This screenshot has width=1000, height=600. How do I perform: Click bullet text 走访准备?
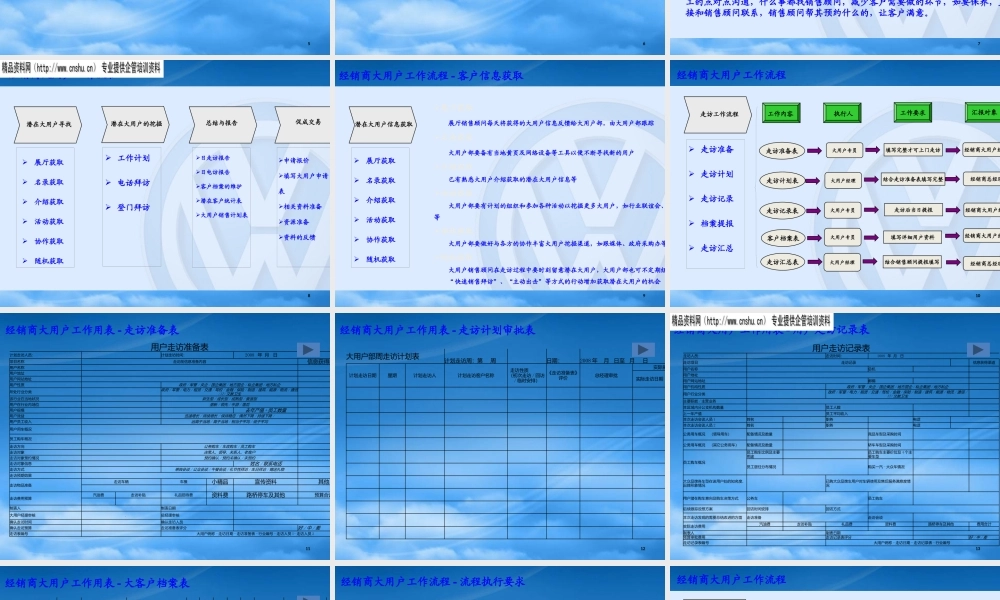717,149
